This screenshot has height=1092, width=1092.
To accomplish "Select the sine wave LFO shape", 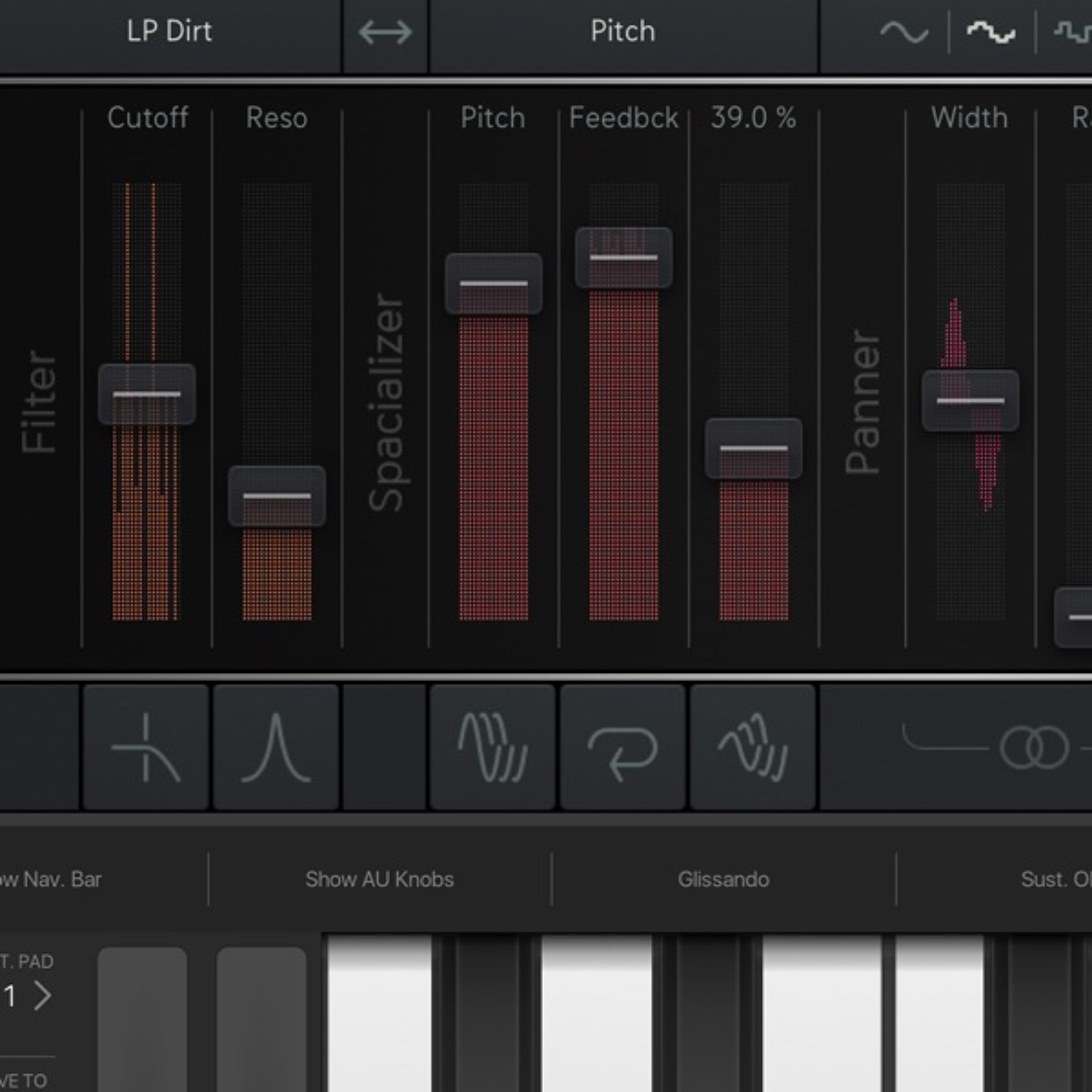I will pyautogui.click(x=904, y=33).
